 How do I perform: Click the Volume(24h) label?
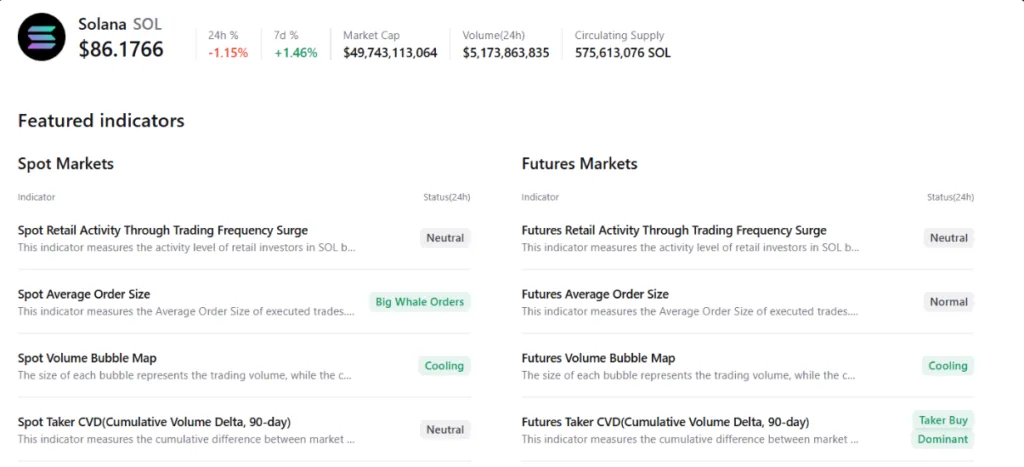click(x=494, y=35)
